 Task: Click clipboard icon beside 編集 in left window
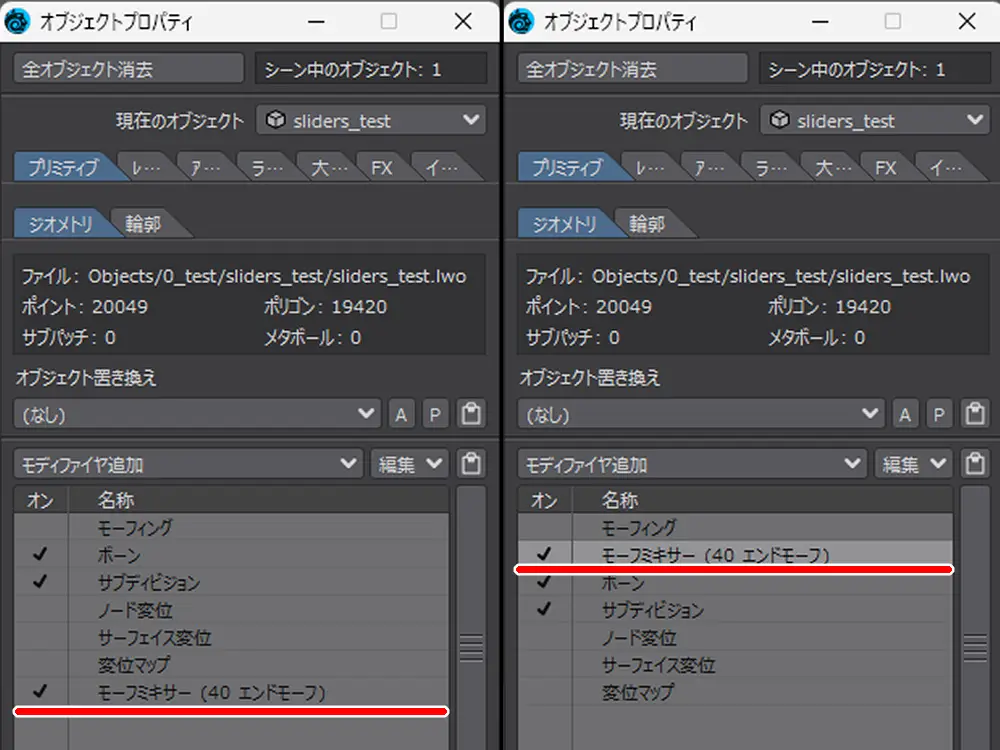click(x=470, y=464)
